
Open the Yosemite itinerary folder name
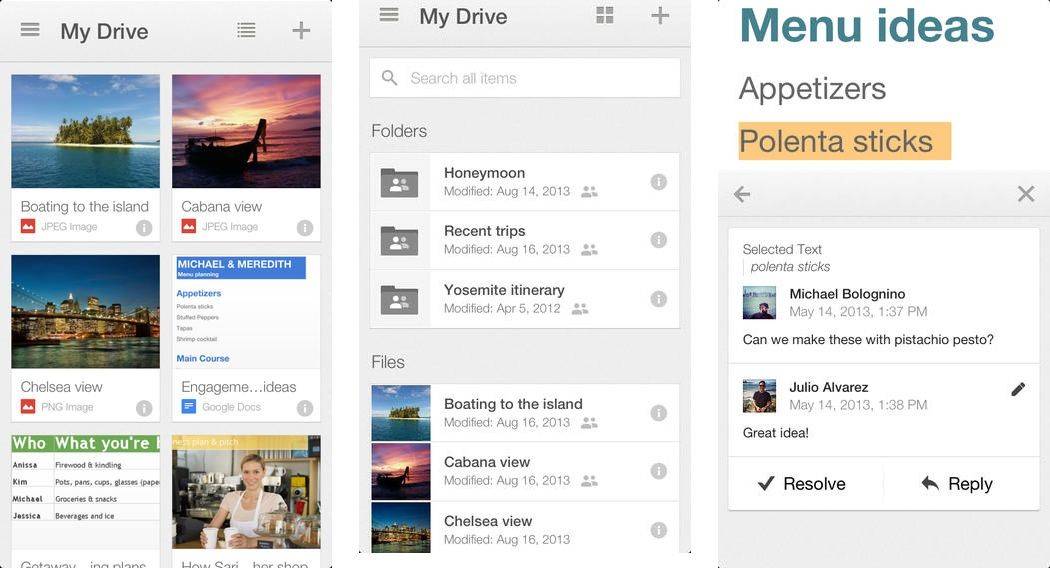tap(504, 290)
